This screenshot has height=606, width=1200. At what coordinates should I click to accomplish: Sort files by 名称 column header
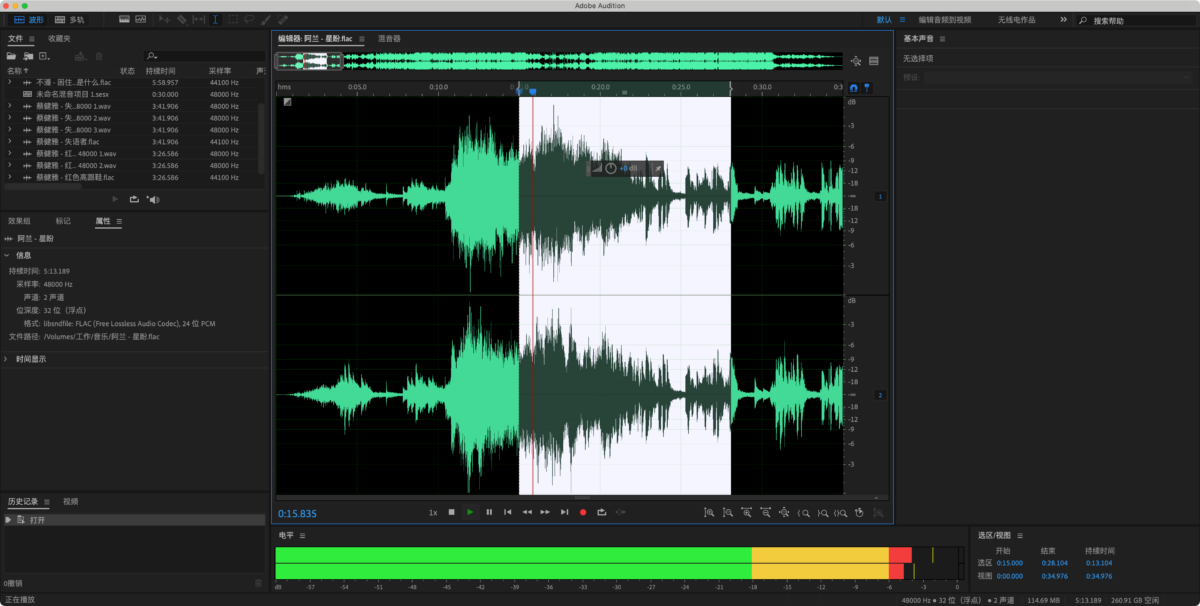(x=18, y=71)
